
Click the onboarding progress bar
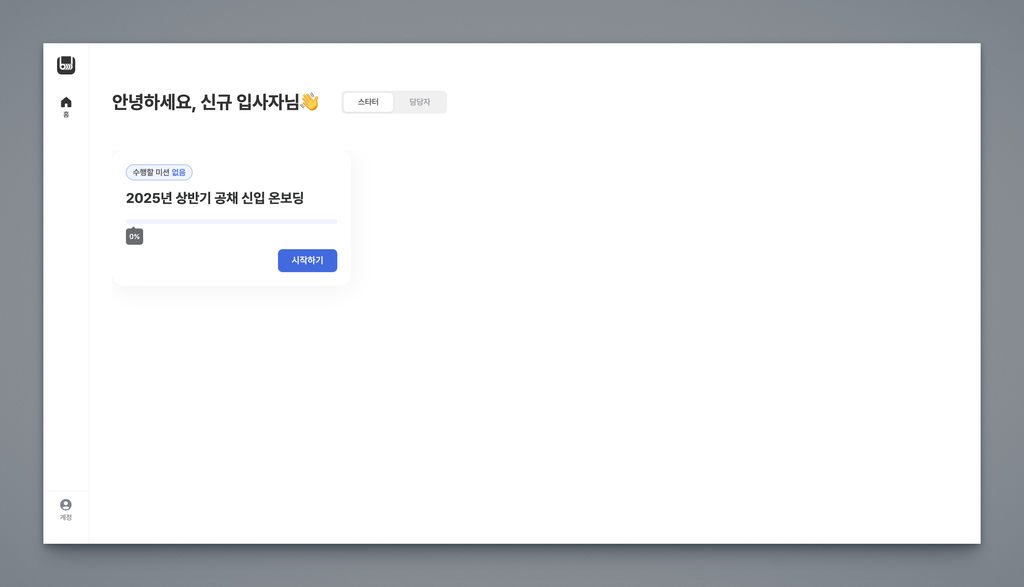(x=232, y=221)
